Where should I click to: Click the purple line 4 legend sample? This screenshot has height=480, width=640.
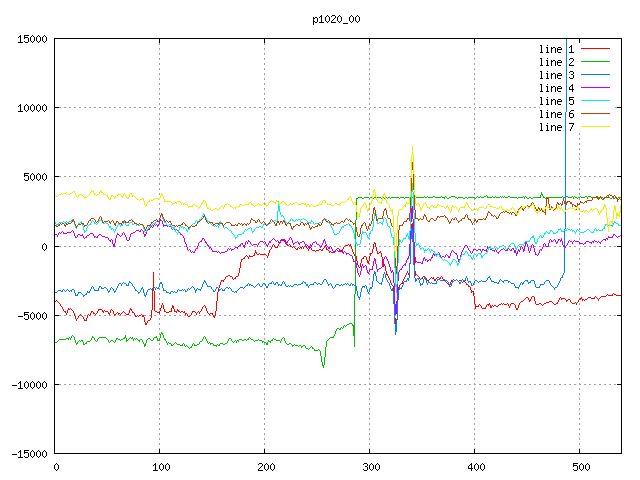(x=596, y=88)
